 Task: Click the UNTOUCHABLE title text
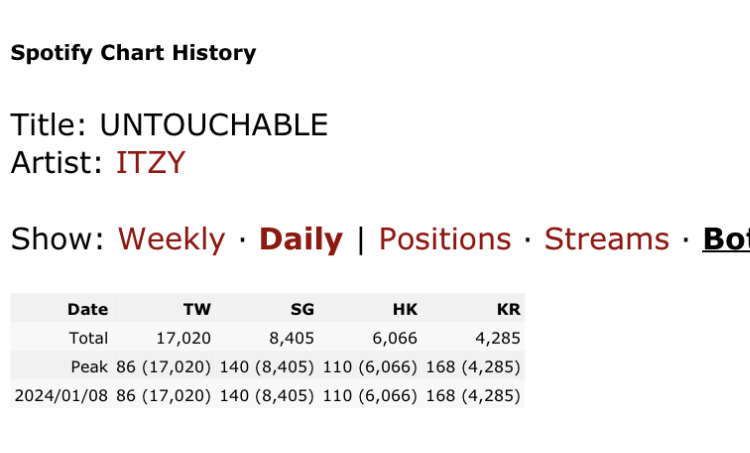pos(213,125)
